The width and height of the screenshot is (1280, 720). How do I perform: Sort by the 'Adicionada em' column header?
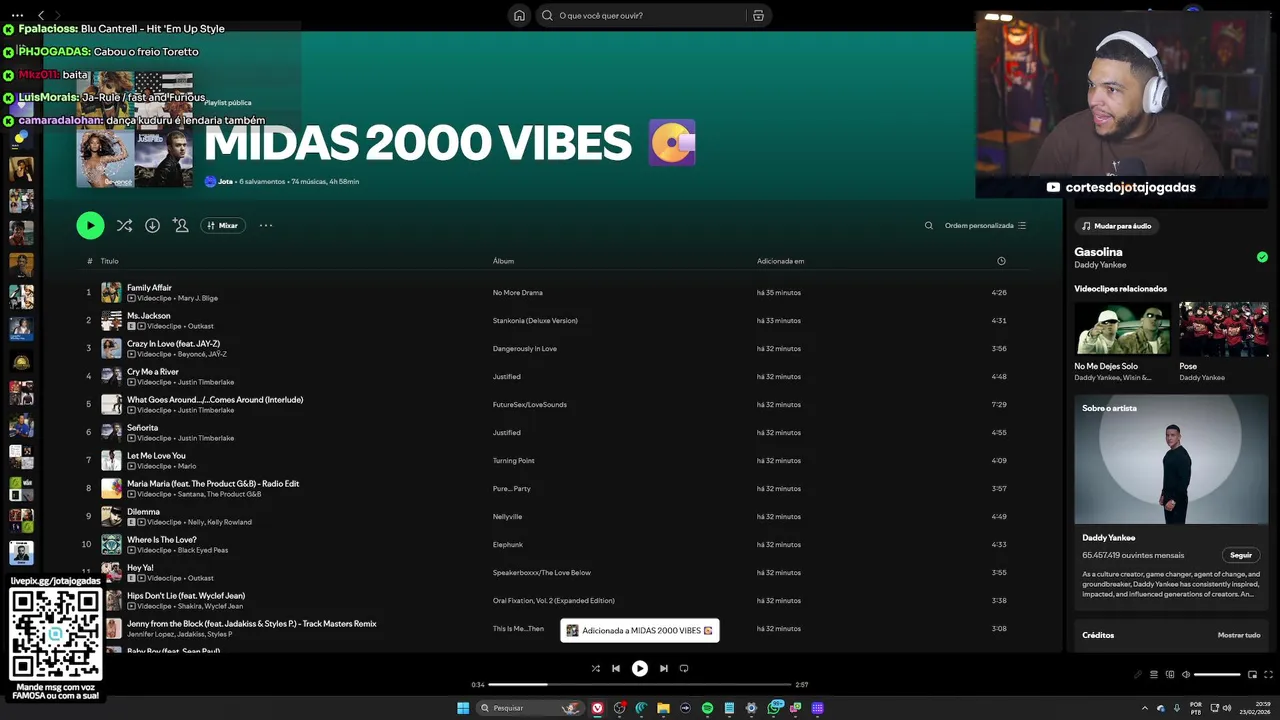coord(780,261)
